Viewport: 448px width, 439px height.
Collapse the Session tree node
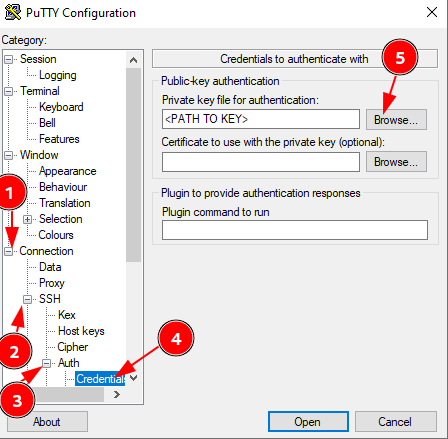click(9, 60)
